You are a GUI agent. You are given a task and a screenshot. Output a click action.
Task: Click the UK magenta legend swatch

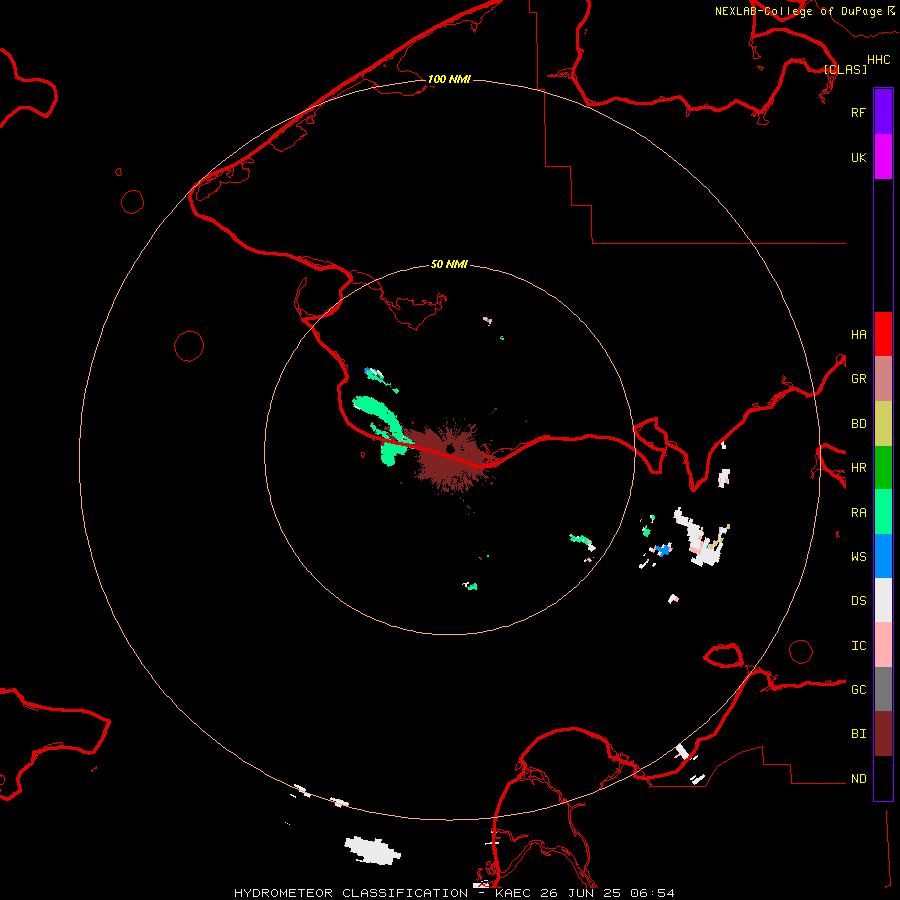tap(883, 157)
